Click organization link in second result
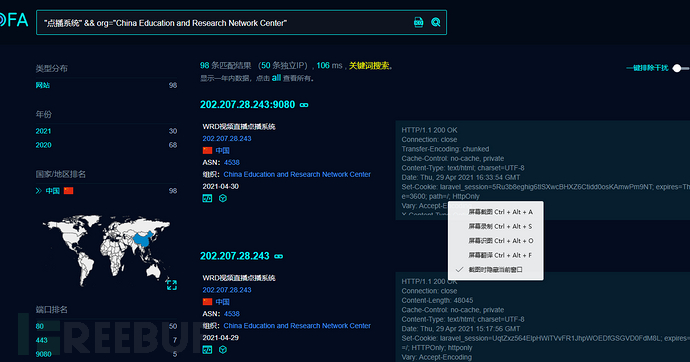This screenshot has height=362, width=690. 297,325
